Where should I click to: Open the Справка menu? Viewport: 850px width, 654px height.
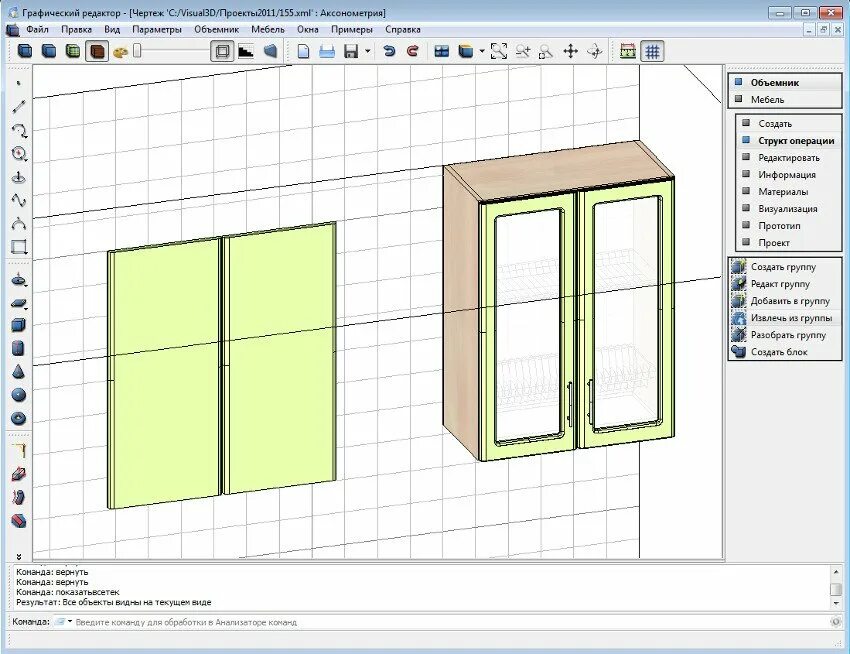click(403, 29)
